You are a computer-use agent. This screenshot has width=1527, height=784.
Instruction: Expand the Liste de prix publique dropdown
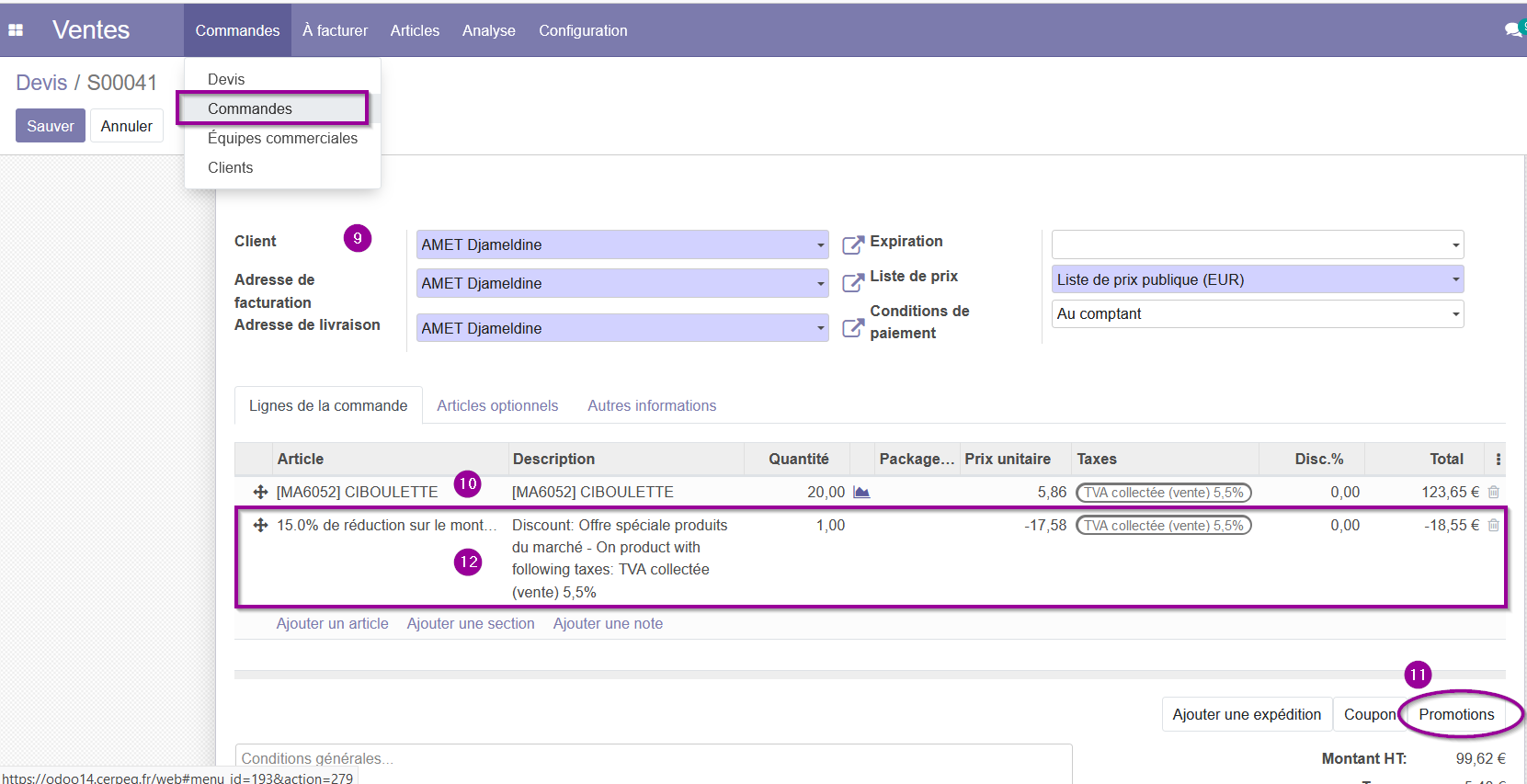coord(1455,279)
